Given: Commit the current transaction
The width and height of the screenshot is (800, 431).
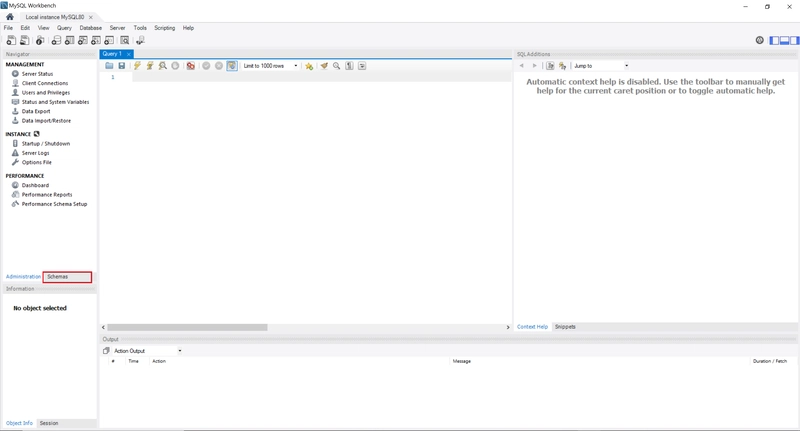Looking at the screenshot, I should pyautogui.click(x=206, y=66).
